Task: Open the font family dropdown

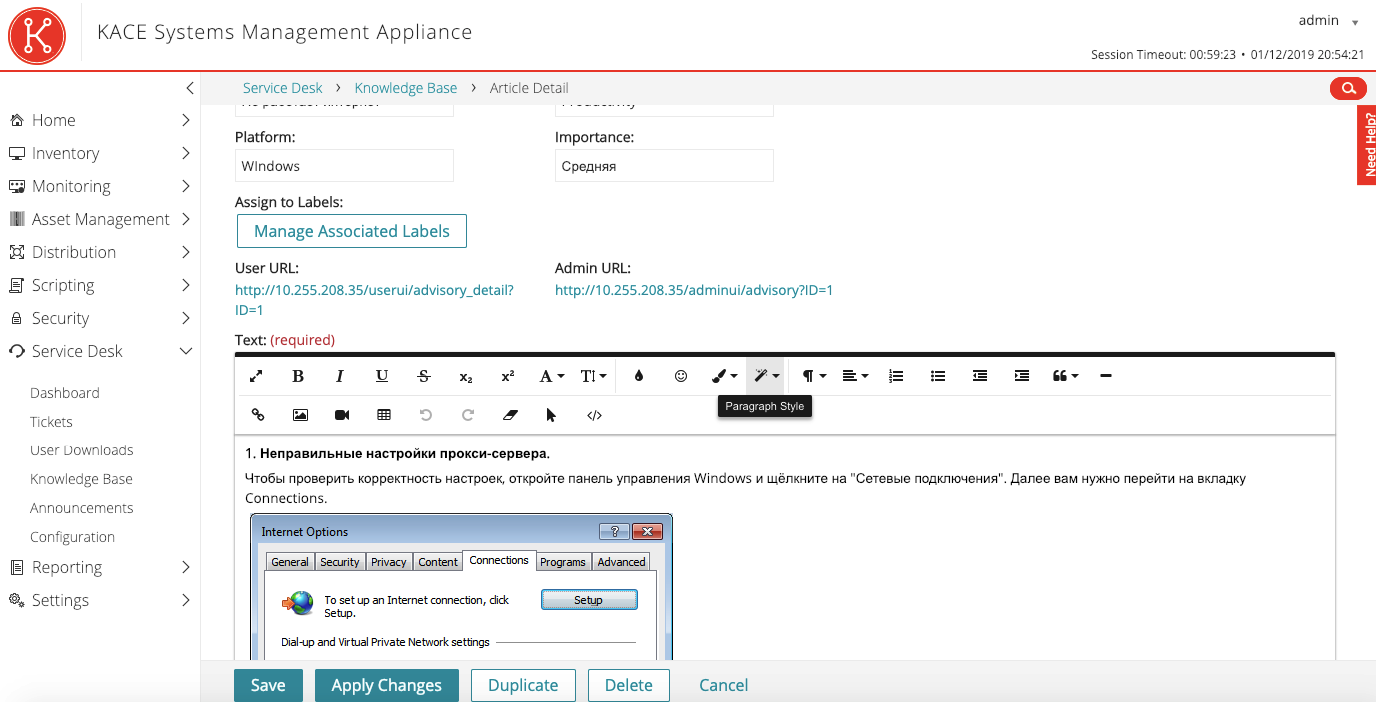Action: [552, 376]
